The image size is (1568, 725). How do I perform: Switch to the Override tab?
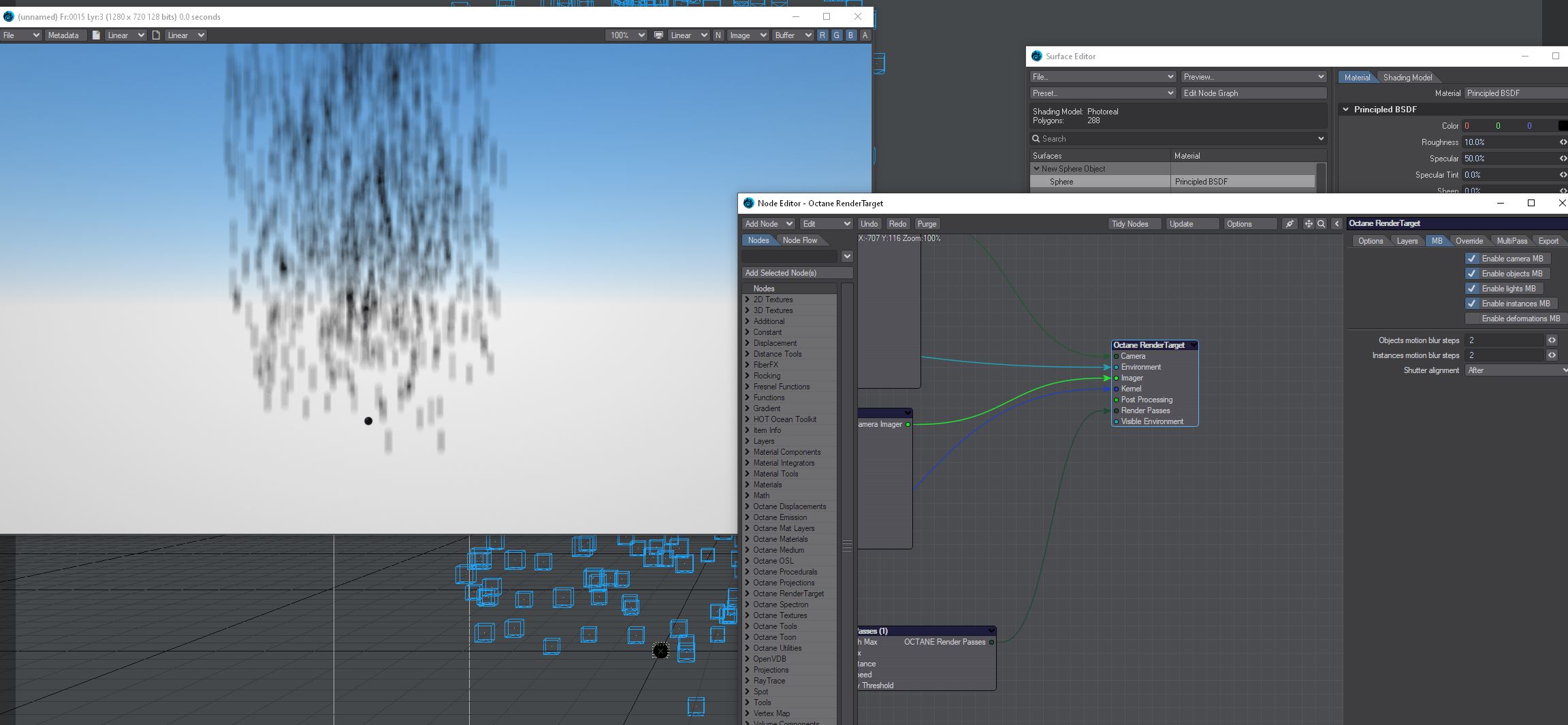pyautogui.click(x=1469, y=241)
